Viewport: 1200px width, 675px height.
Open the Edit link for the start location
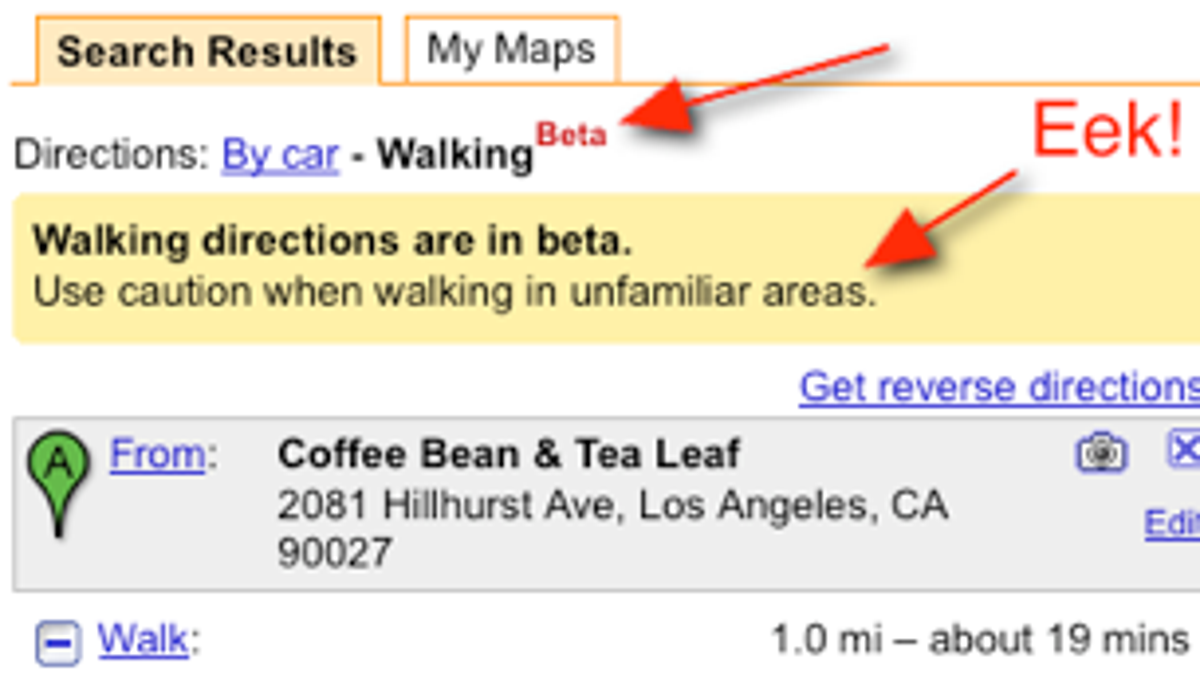coord(1172,523)
